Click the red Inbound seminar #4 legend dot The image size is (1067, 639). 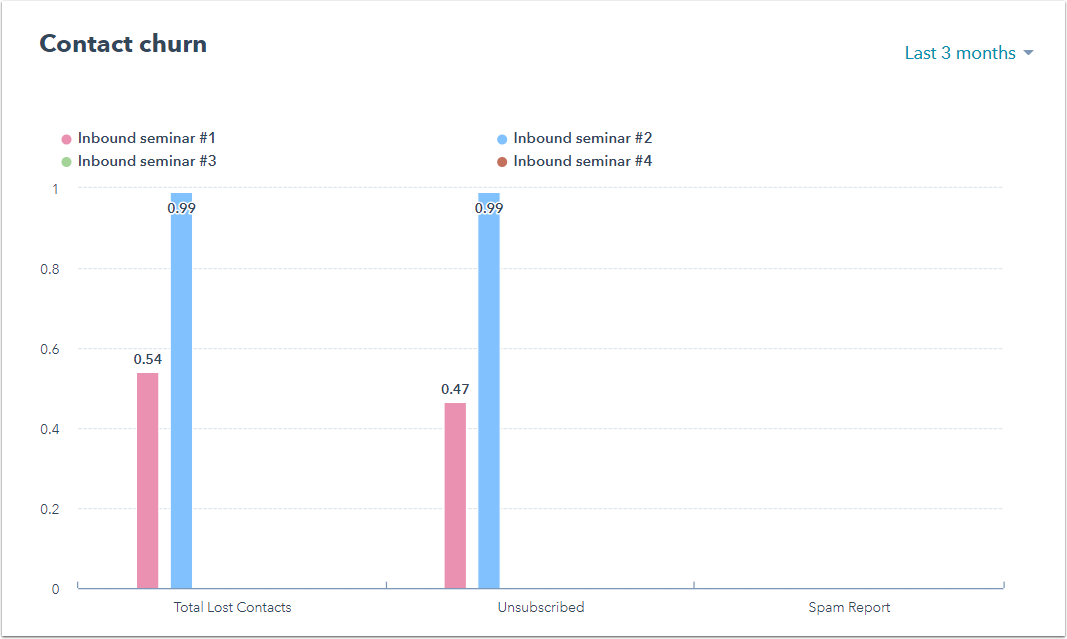click(502, 162)
